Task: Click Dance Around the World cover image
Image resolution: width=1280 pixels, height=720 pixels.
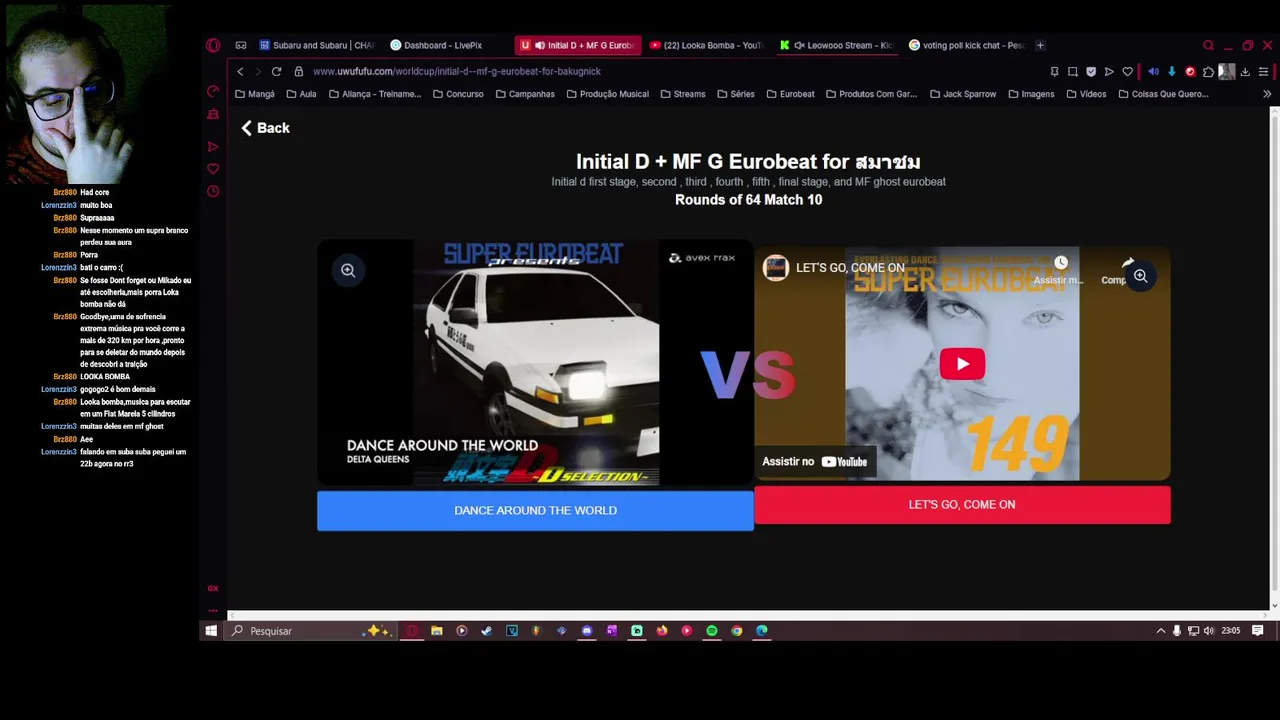Action: point(535,364)
